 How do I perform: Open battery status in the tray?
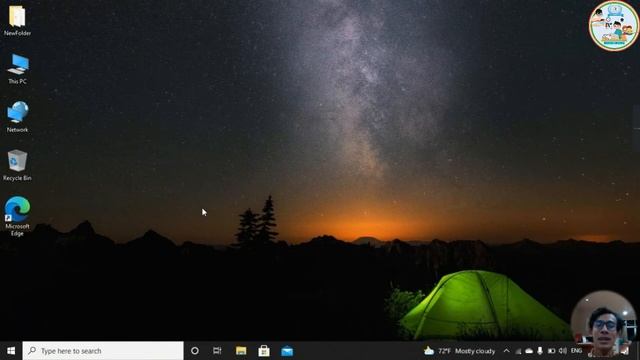[551, 351]
